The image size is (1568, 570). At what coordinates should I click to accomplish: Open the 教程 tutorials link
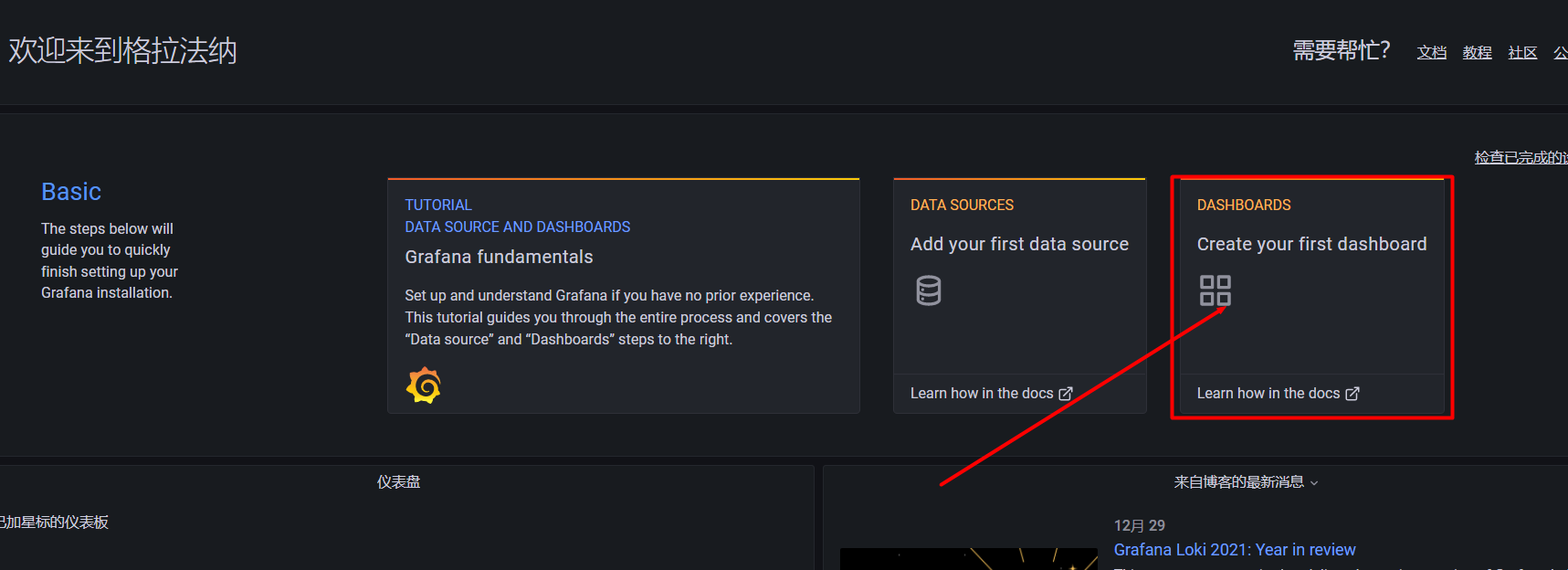click(x=1477, y=53)
